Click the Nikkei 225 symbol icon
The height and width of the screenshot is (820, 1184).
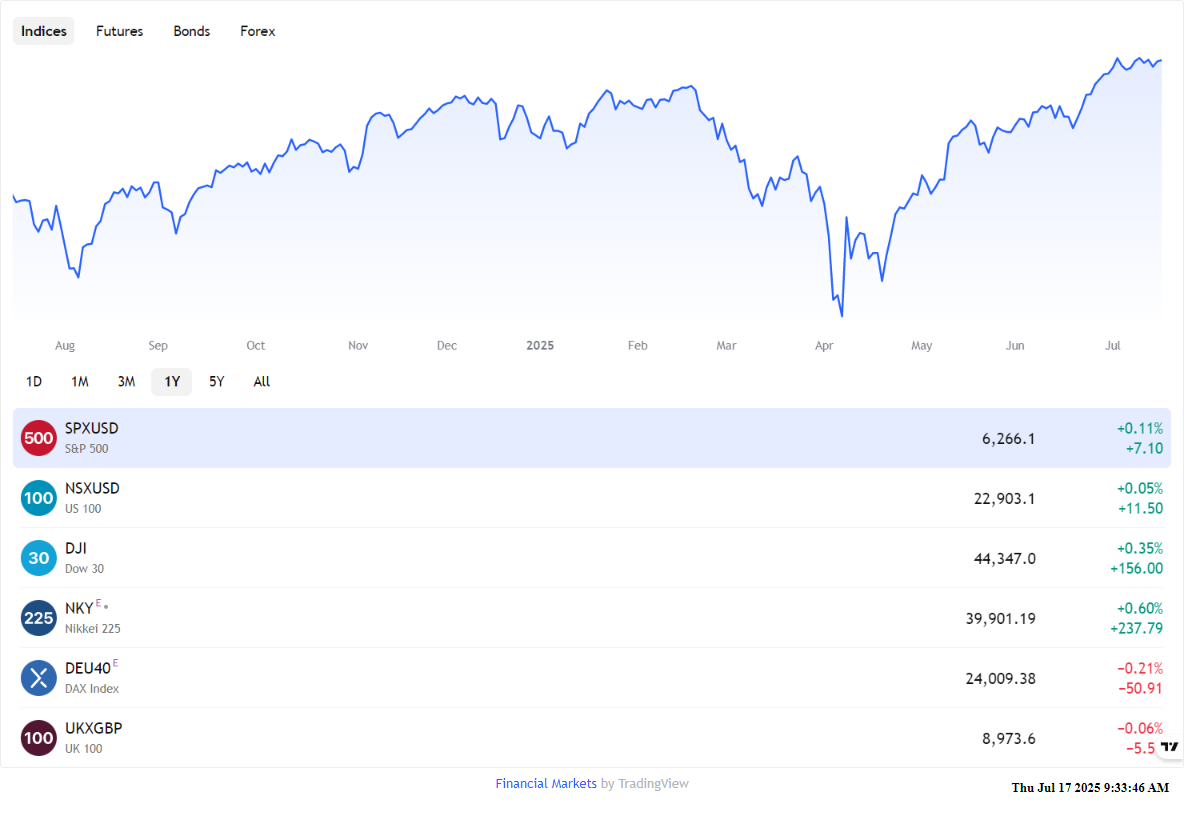(39, 618)
